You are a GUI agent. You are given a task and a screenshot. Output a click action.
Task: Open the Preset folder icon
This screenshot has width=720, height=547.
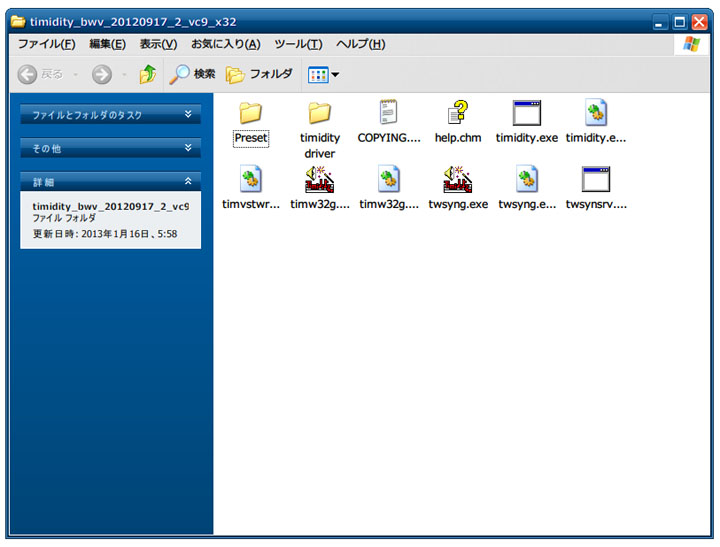[250, 113]
